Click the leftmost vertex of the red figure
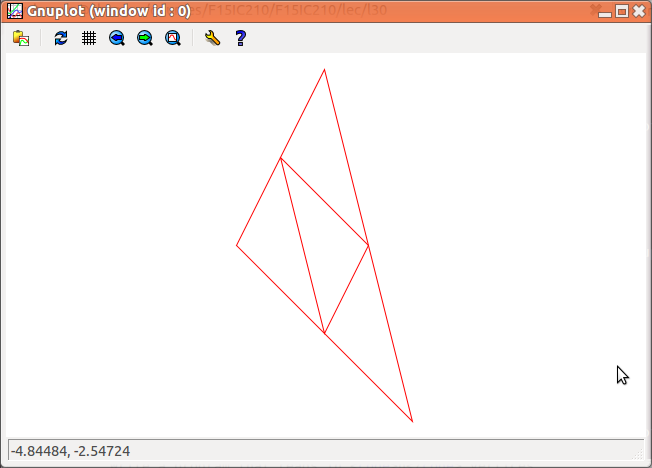This screenshot has width=652, height=468. [x=237, y=245]
